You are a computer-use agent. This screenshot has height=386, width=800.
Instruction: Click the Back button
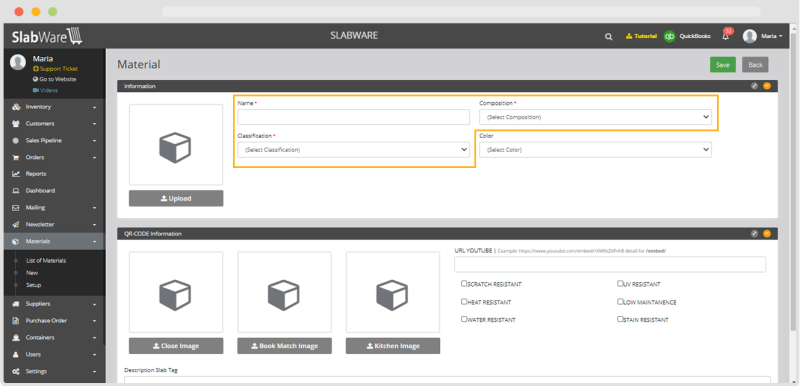(x=755, y=65)
